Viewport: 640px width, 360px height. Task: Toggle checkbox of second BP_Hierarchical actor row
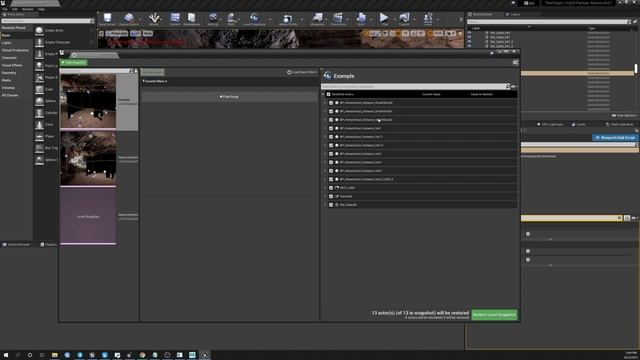pyautogui.click(x=331, y=111)
